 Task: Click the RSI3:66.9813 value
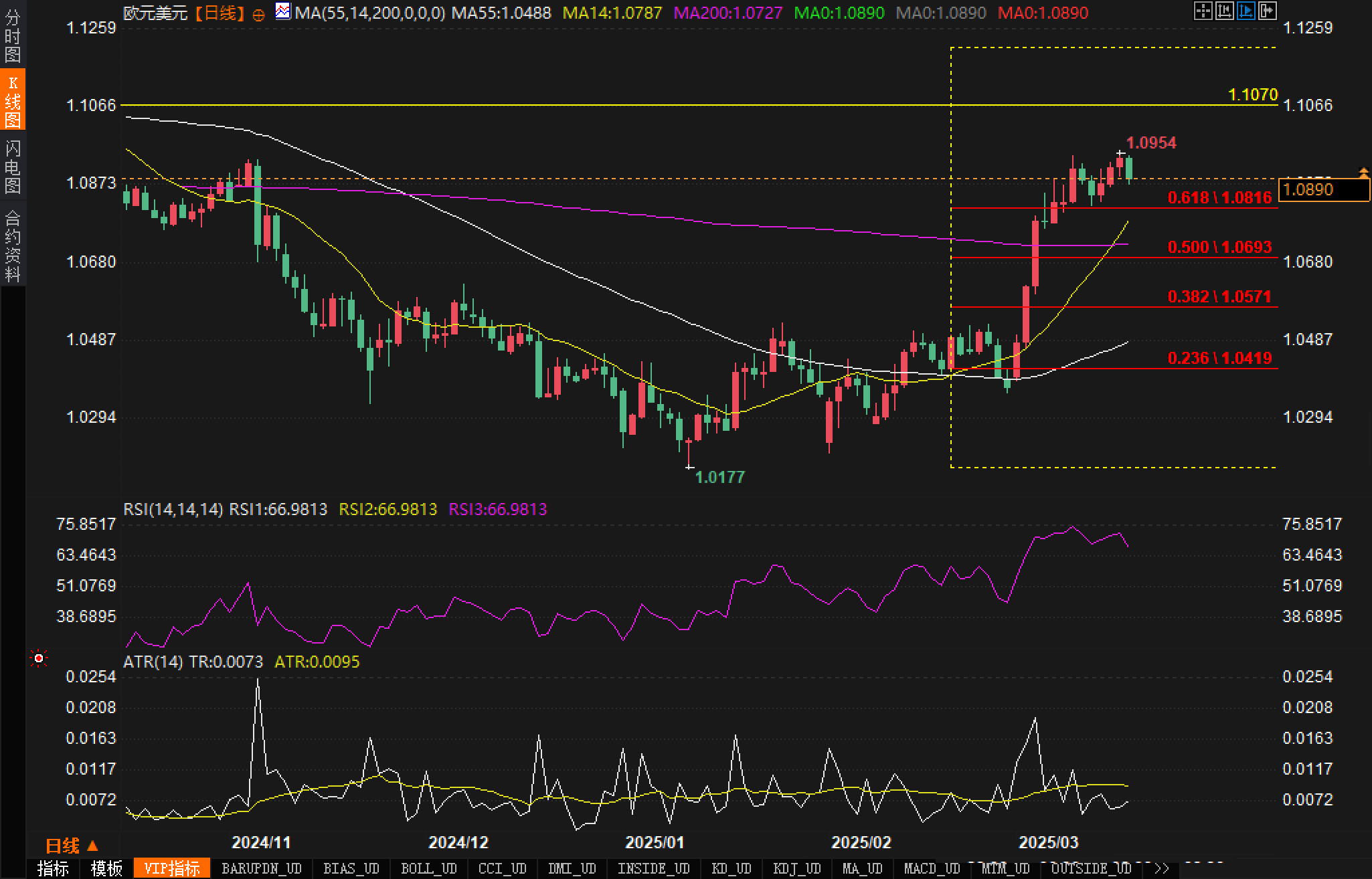tap(498, 509)
